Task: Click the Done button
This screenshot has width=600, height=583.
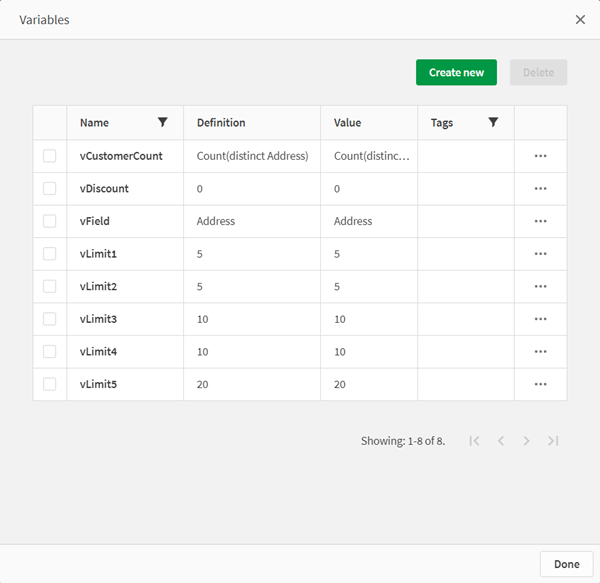Action: (x=566, y=564)
